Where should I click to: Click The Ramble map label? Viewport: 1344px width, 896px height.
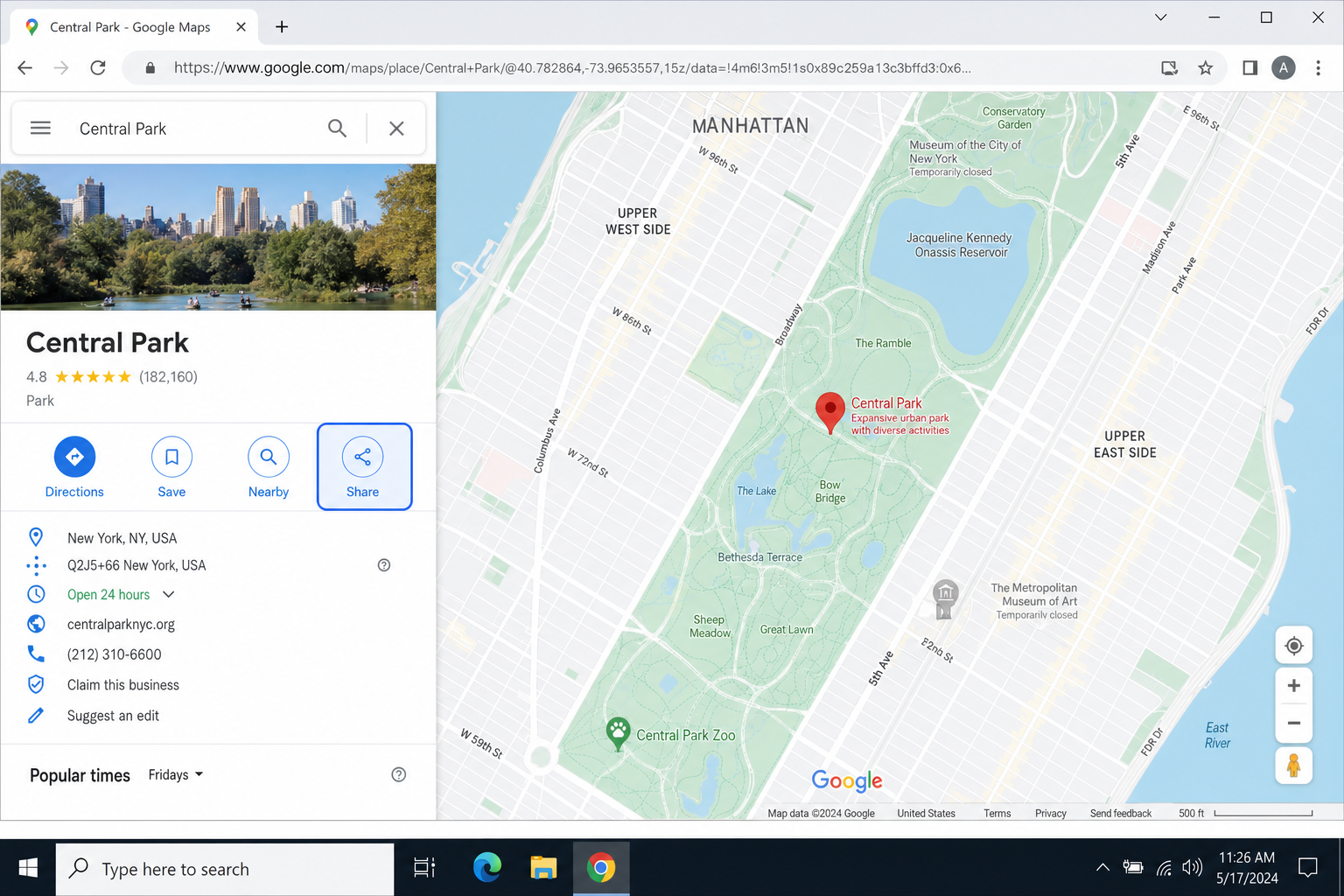[x=883, y=343]
